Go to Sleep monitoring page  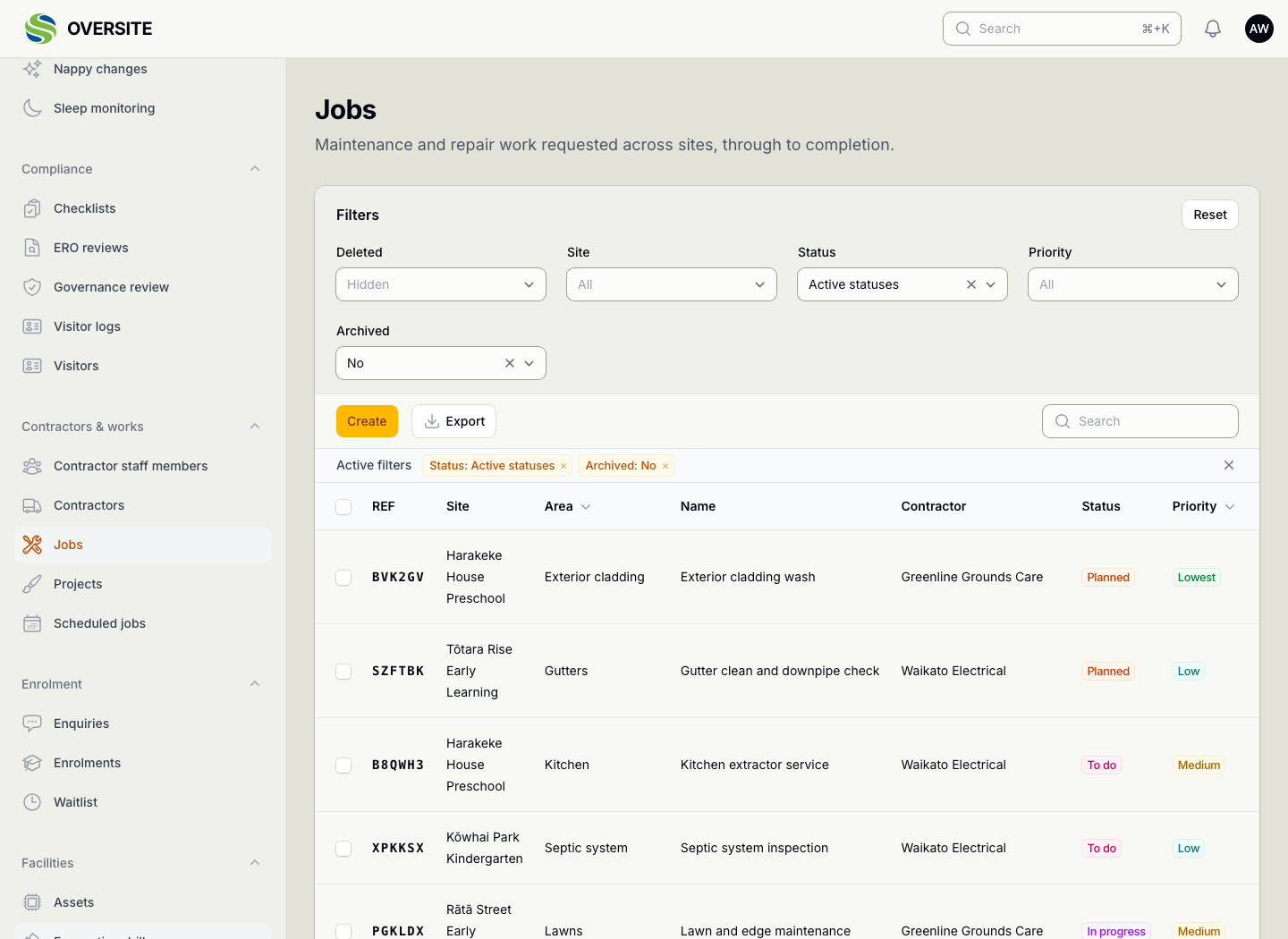click(x=142, y=108)
